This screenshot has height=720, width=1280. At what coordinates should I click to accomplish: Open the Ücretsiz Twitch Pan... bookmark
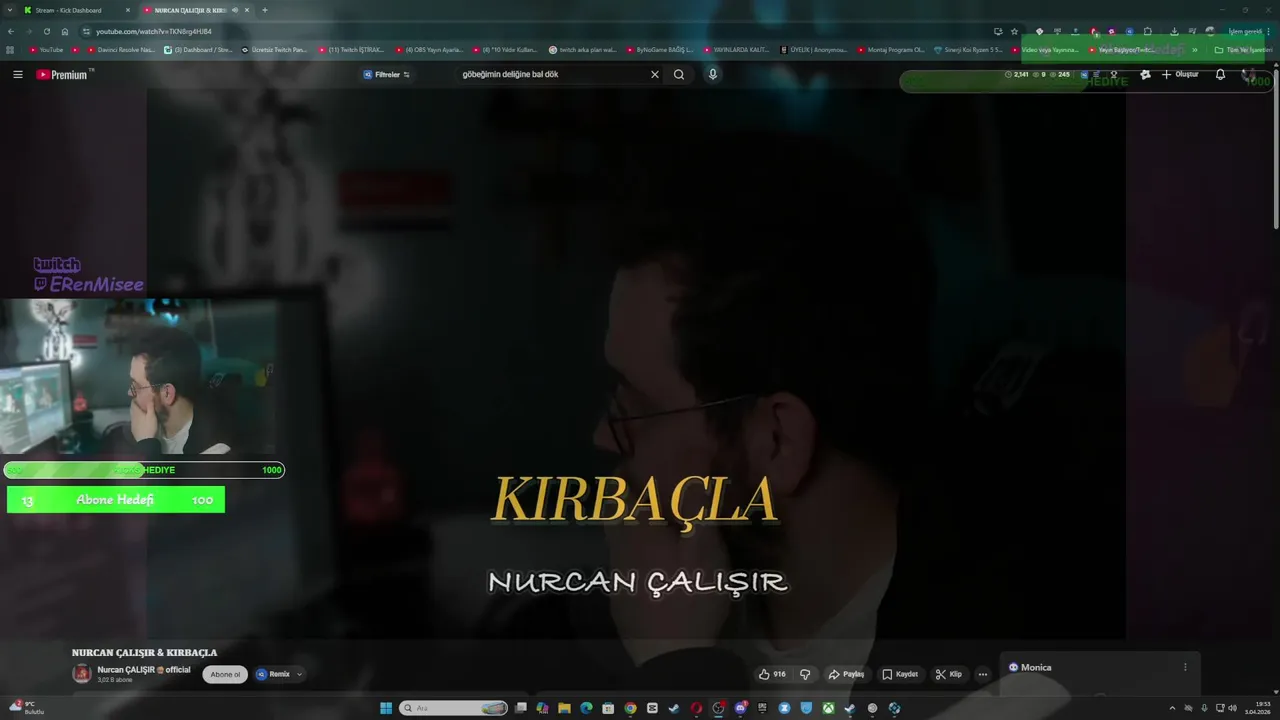[x=275, y=49]
